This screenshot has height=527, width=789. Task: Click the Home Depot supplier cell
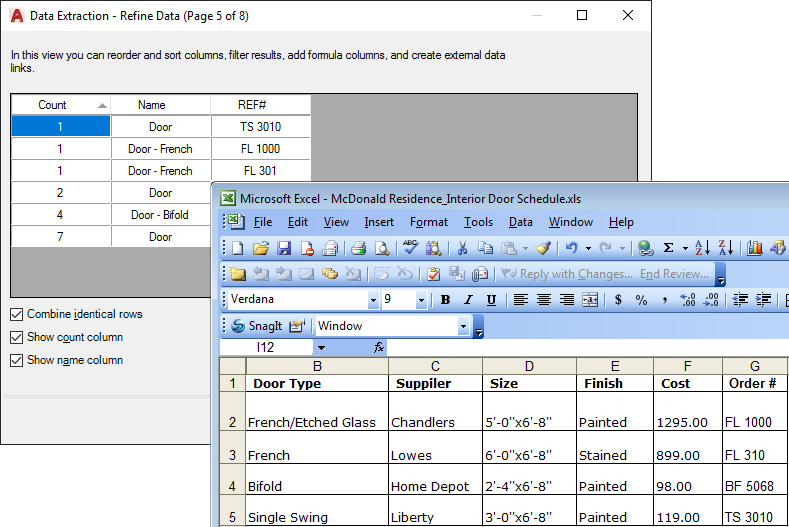(x=435, y=479)
